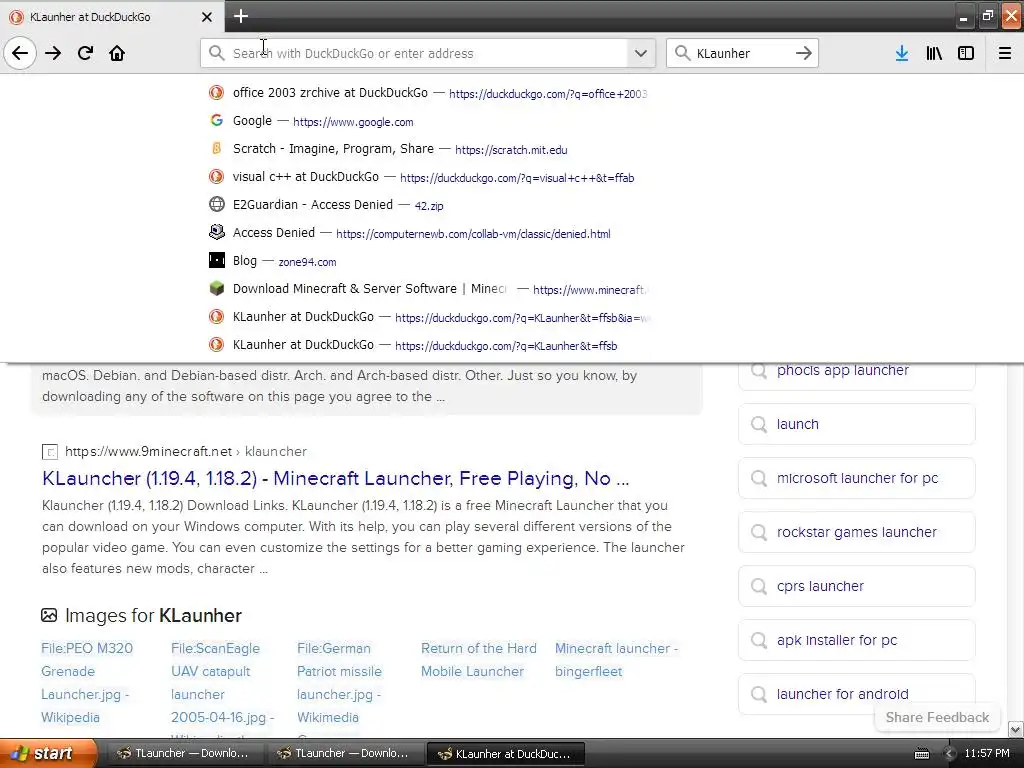Select E2Guardian - Access Denied suggestion

coord(428,205)
